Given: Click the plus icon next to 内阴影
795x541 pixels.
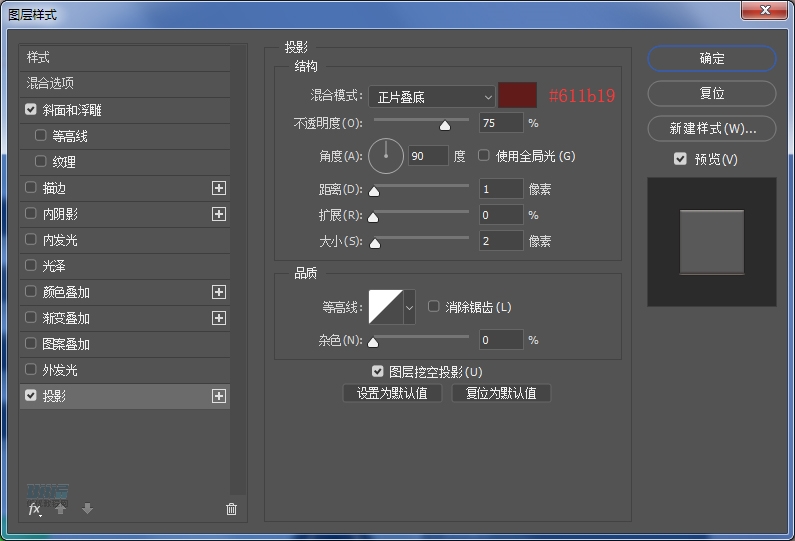Looking at the screenshot, I should 219,214.
